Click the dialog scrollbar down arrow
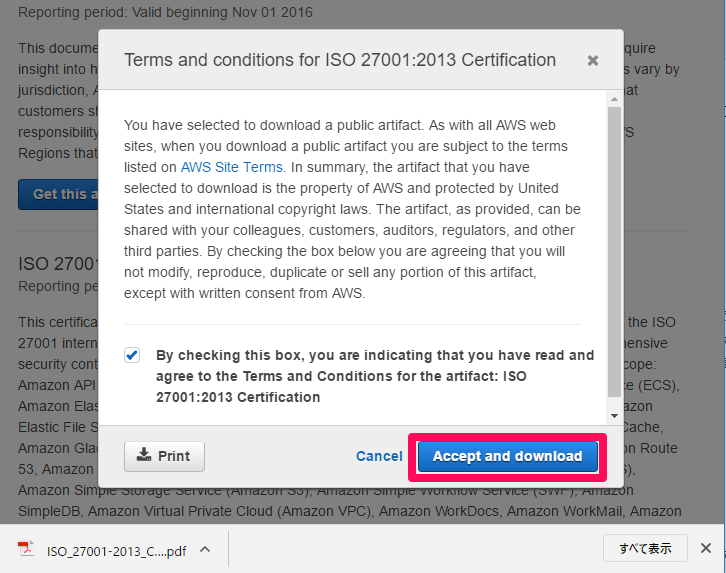 pos(614,416)
